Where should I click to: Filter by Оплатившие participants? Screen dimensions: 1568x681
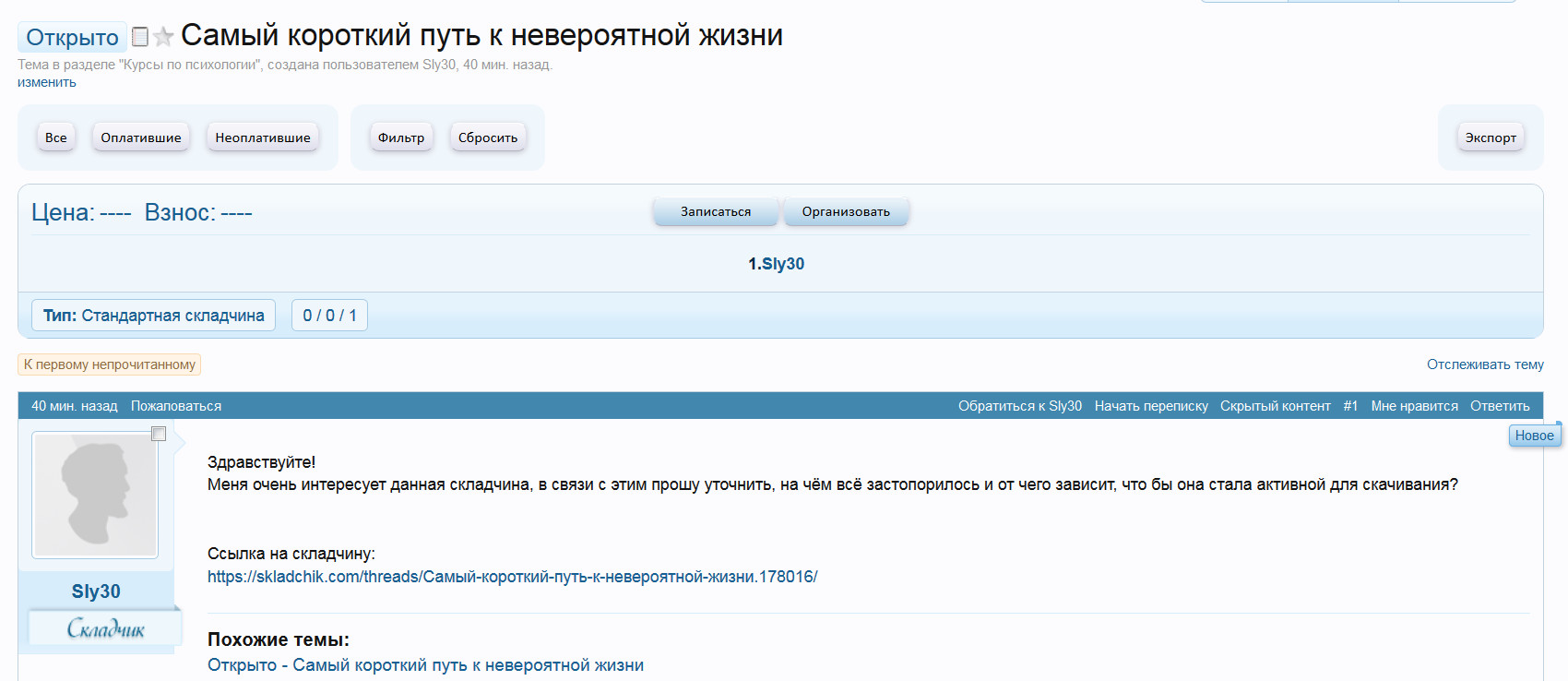141,137
